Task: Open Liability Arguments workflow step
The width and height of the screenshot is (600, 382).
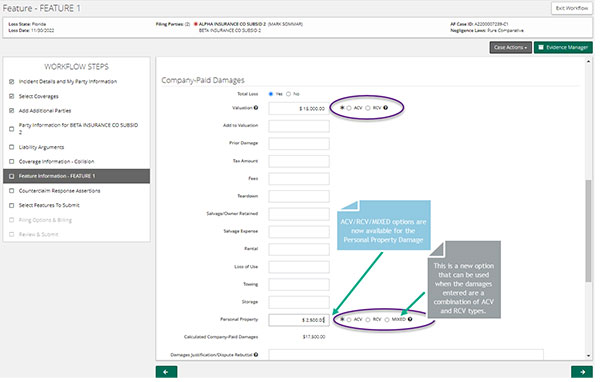Action: (41, 147)
